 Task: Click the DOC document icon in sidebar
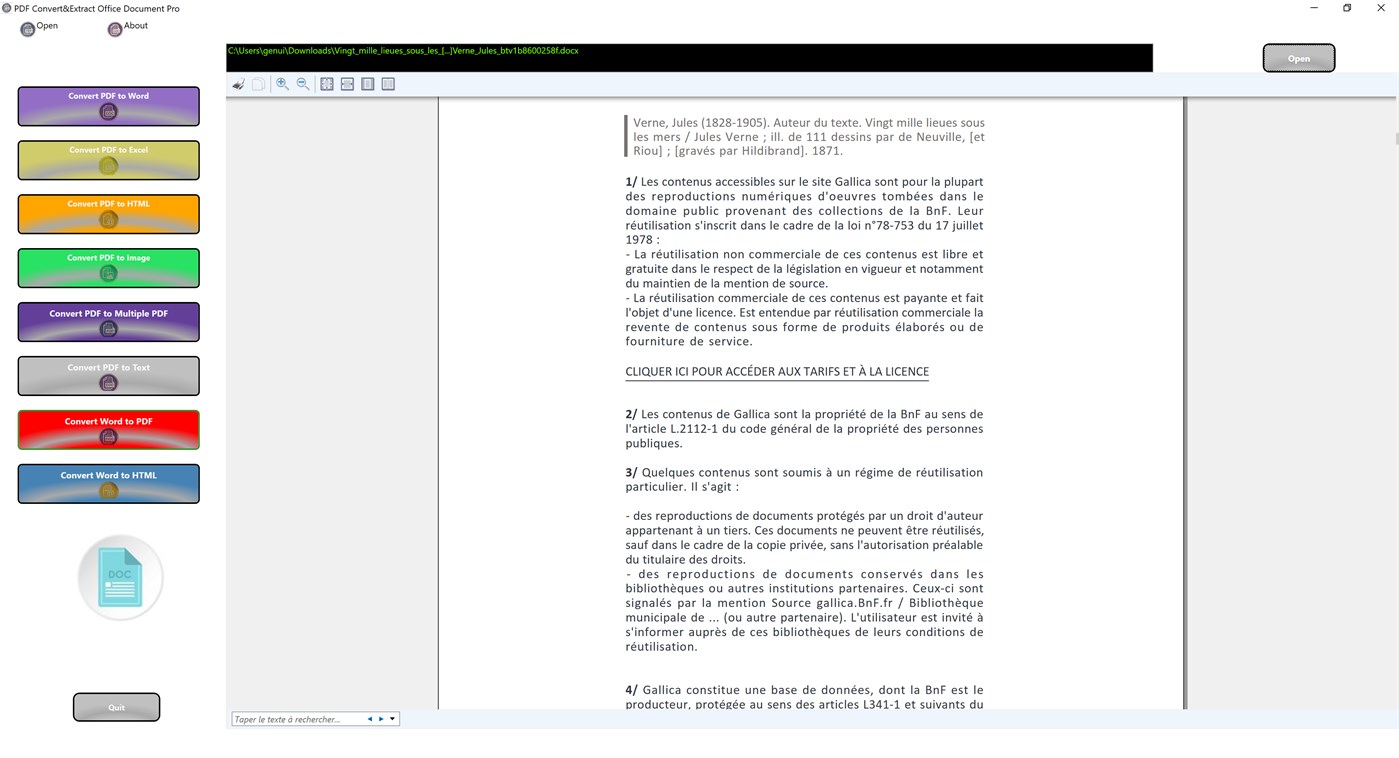coord(119,576)
